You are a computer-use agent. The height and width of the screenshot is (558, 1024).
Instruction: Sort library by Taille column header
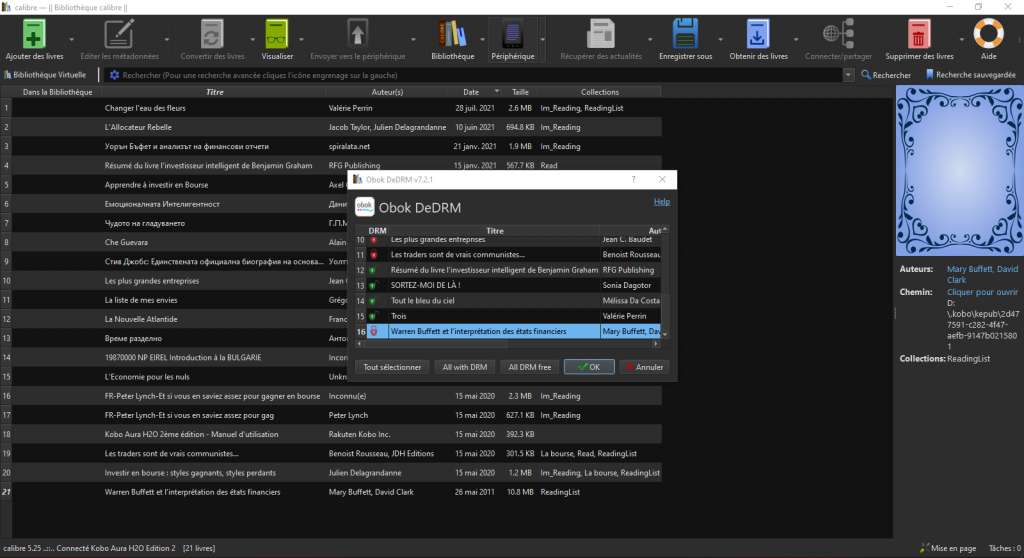tap(520, 92)
